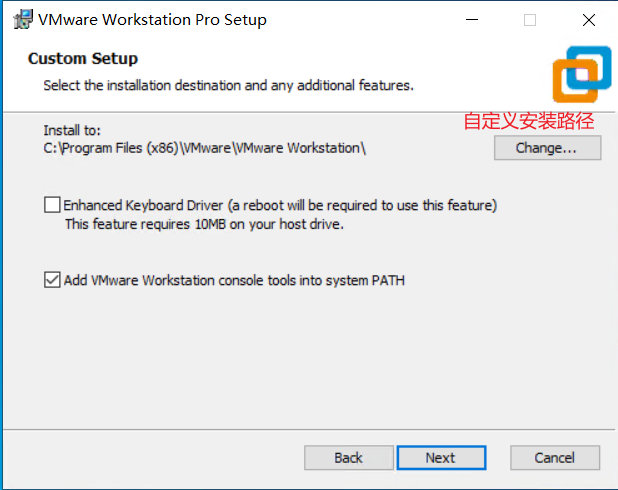This screenshot has width=618, height=490.
Task: Click the "Select the installation destination" subtitle
Action: (x=228, y=85)
